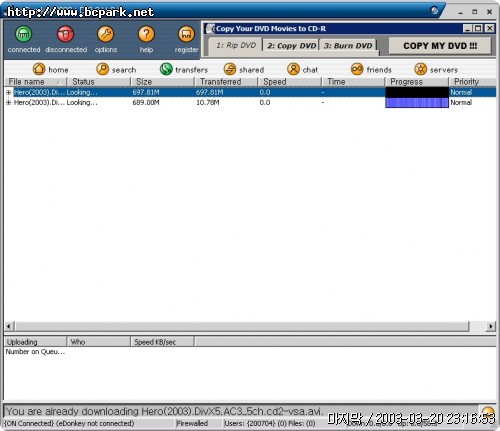Screen dimensions: 500x431
Task: Click the orange status icon at bottom right
Action: pos(488,412)
